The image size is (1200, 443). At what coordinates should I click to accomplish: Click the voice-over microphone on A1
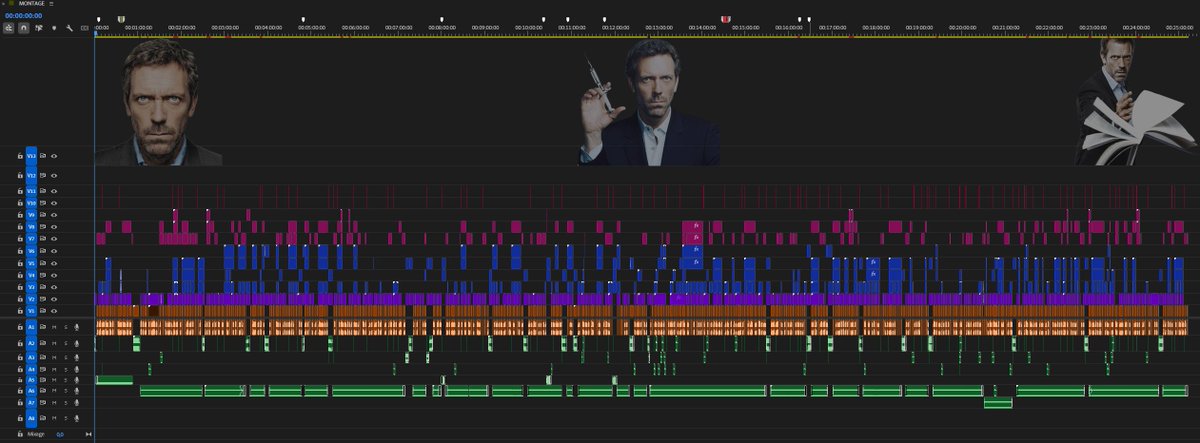click(x=77, y=327)
